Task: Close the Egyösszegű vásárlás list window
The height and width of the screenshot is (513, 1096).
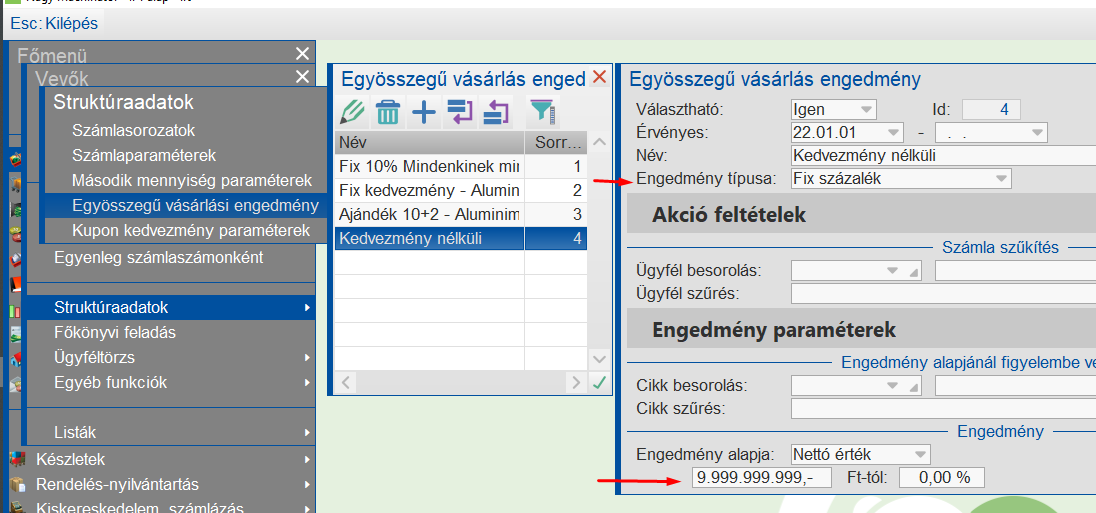Action: point(599,78)
